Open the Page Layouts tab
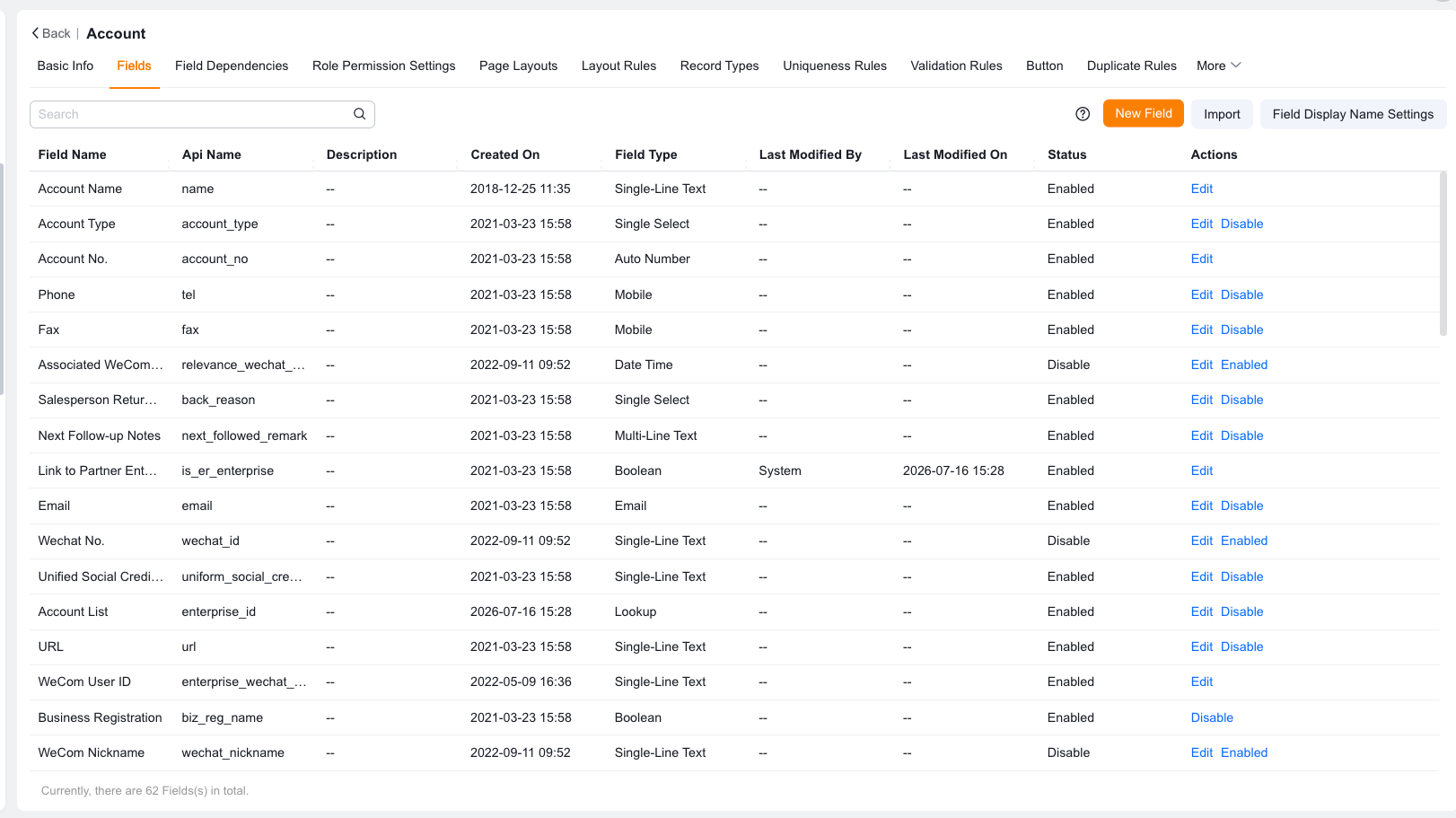Image resolution: width=1456 pixels, height=818 pixels. 518,66
